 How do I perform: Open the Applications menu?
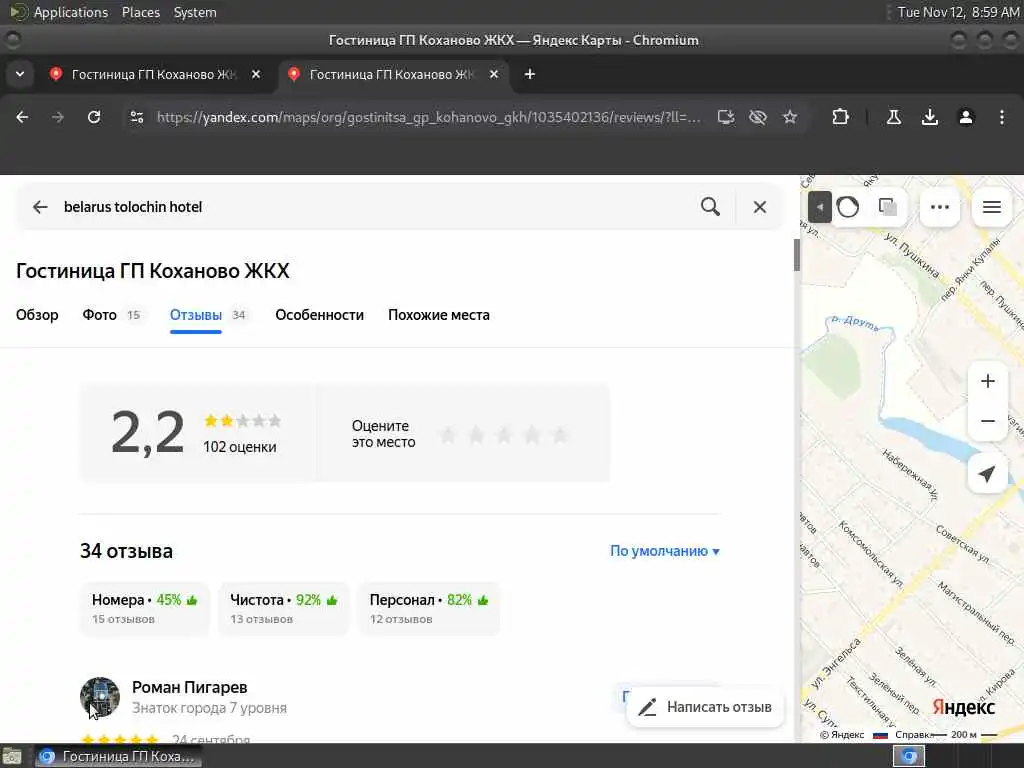tap(71, 12)
